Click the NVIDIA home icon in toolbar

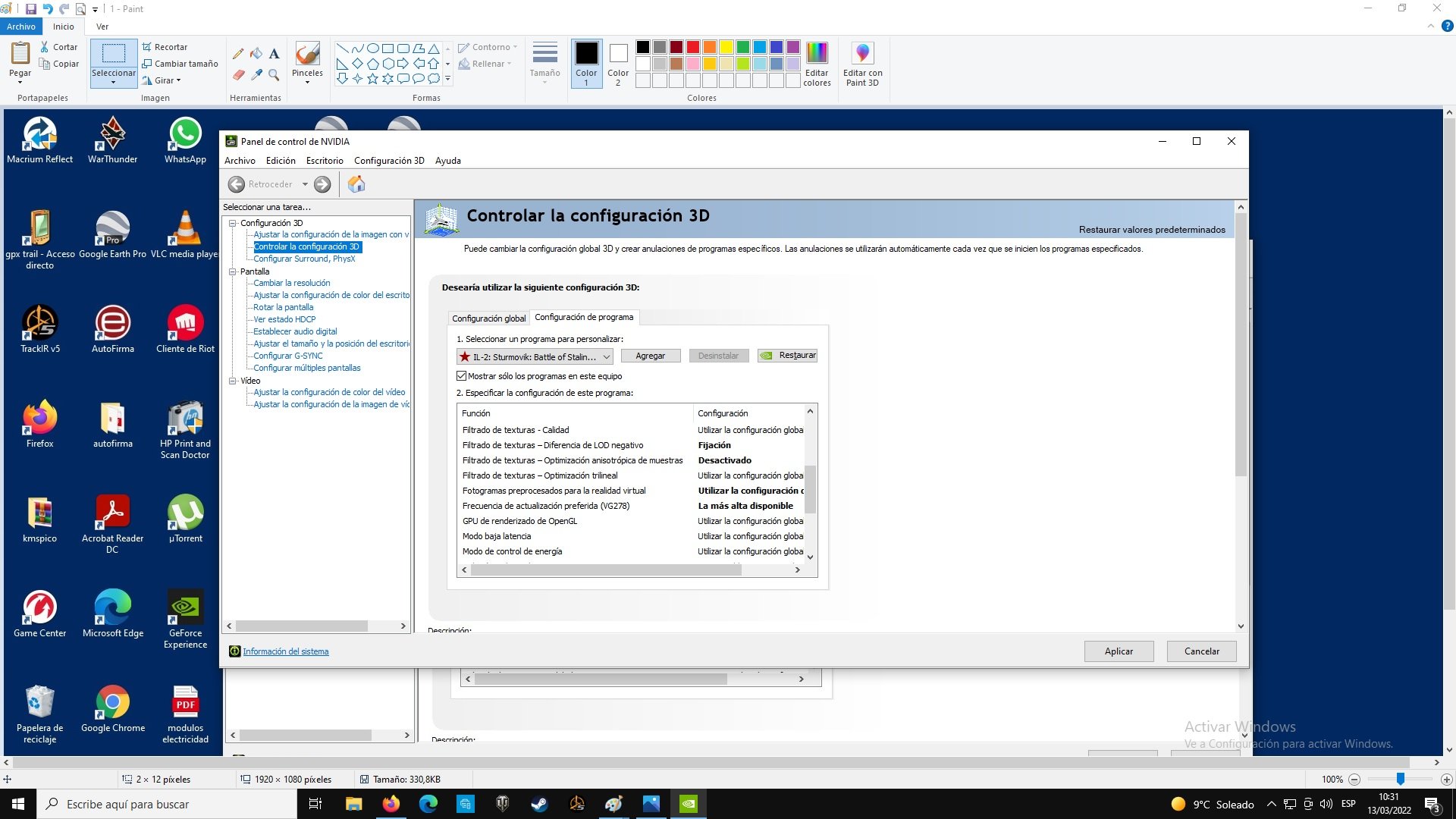pos(356,184)
